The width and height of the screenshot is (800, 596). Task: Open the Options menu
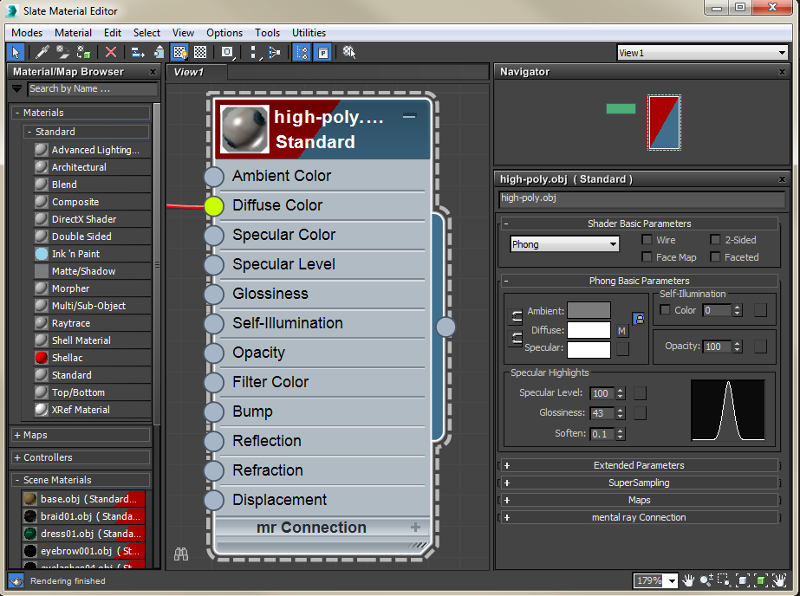click(x=224, y=33)
